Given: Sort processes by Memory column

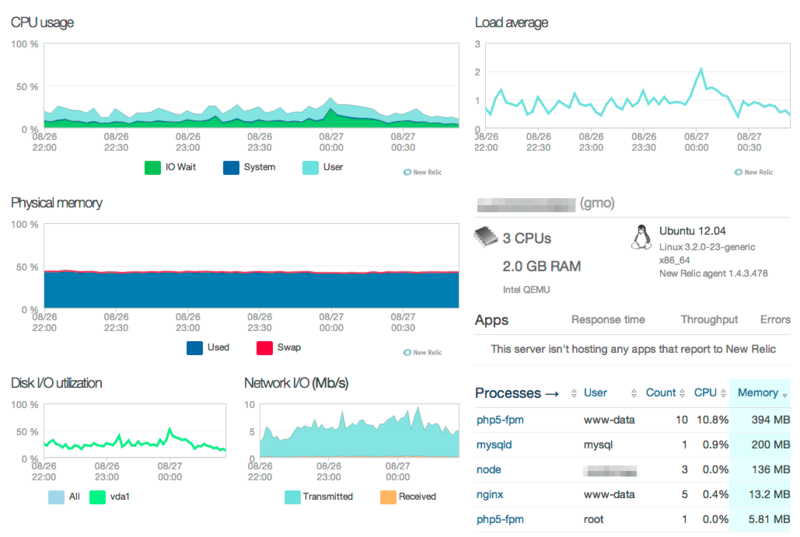Looking at the screenshot, I should pyautogui.click(x=758, y=393).
